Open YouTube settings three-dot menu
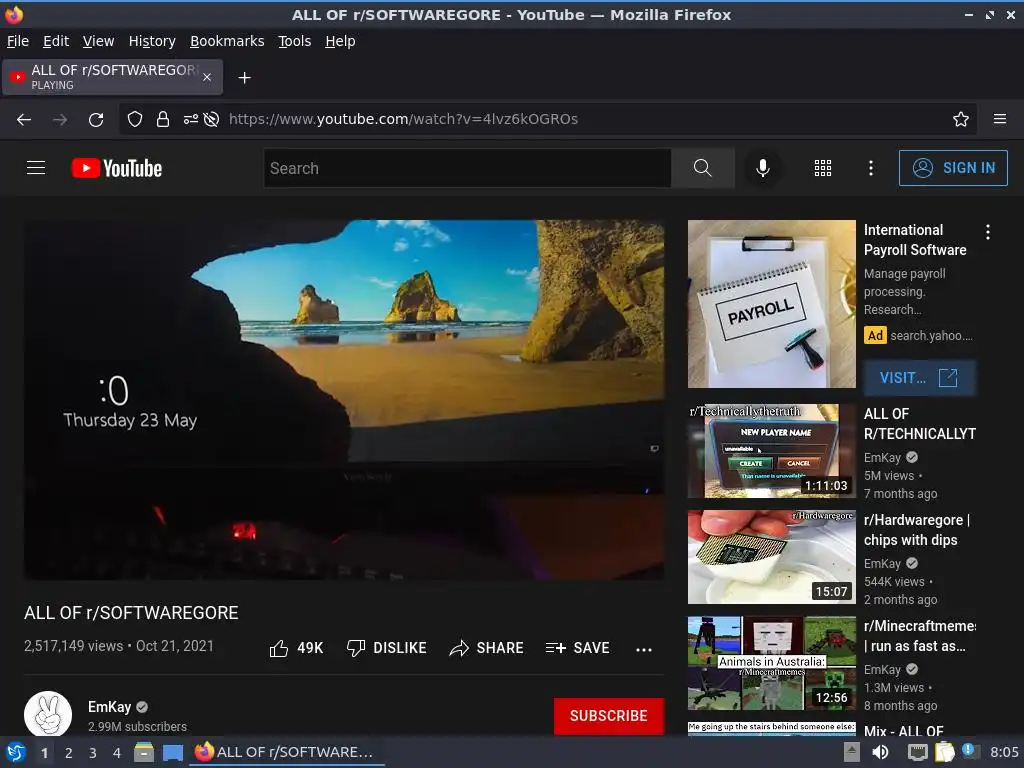Screen dimensions: 1024x768 [871, 168]
